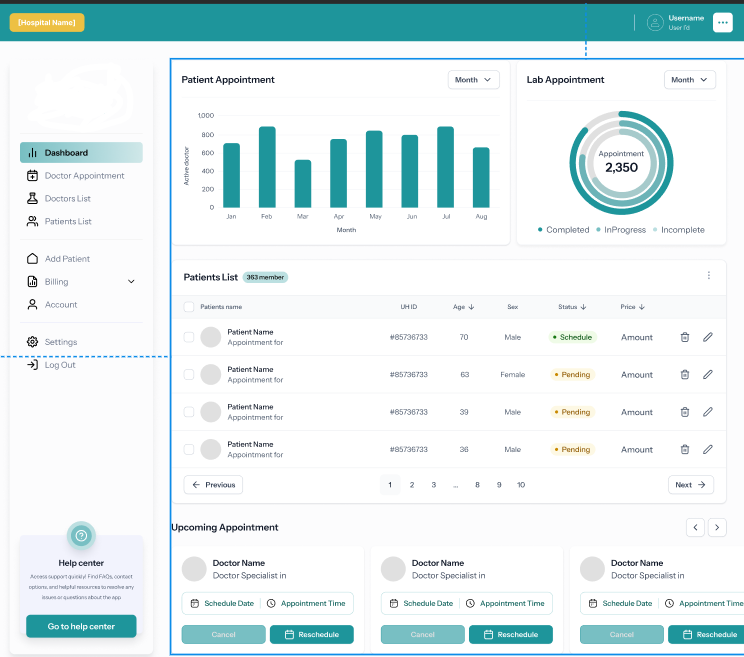Screen dimensions: 744x657
Task: Go to page 3 in pagination
Action: pos(434,485)
